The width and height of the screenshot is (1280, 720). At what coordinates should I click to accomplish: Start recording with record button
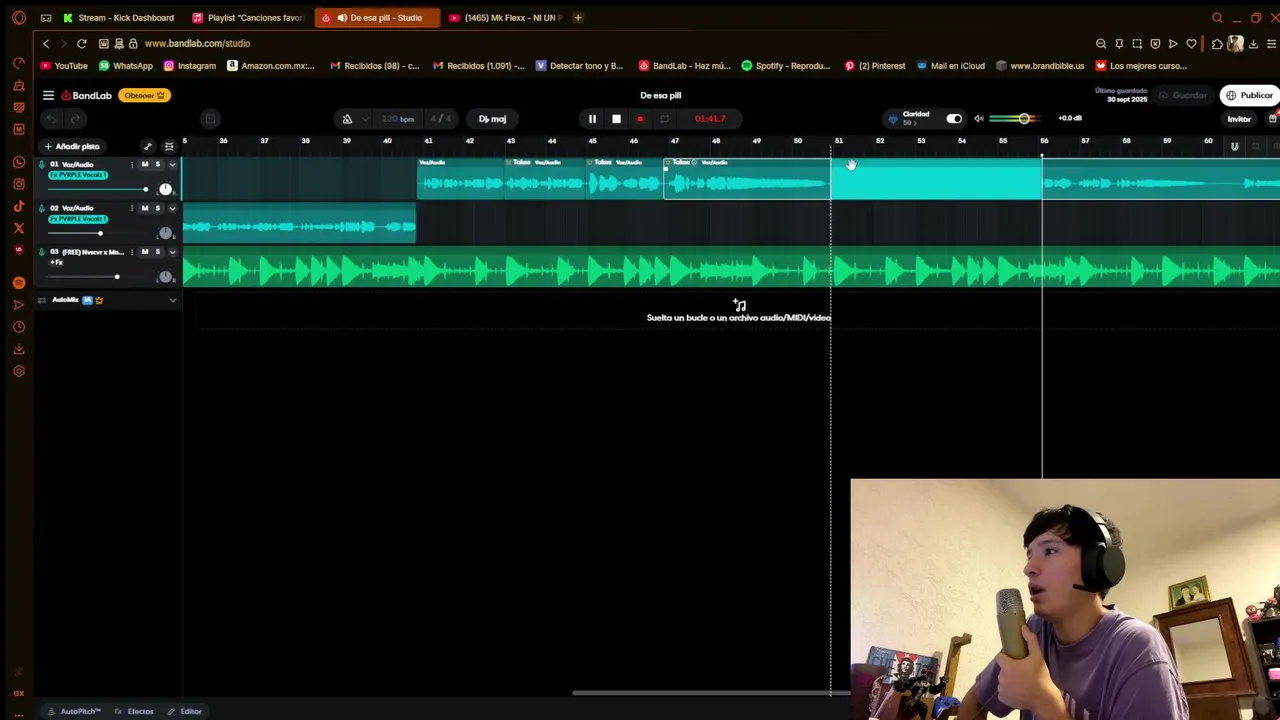point(640,119)
